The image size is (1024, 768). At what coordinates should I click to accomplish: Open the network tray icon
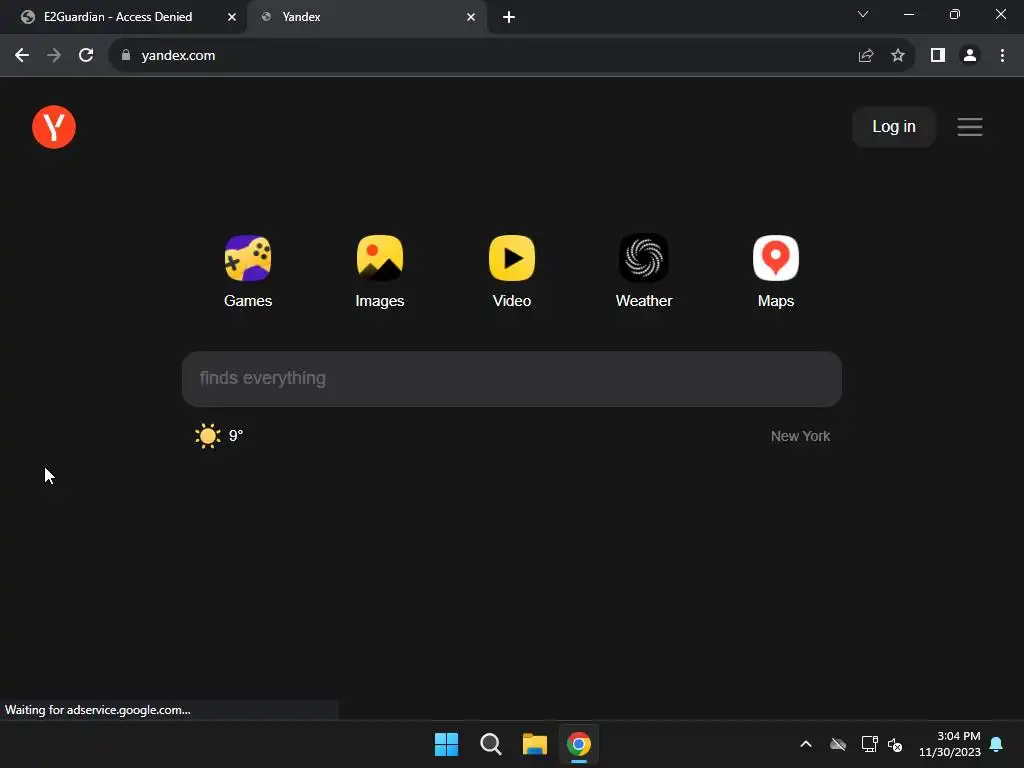click(x=869, y=744)
